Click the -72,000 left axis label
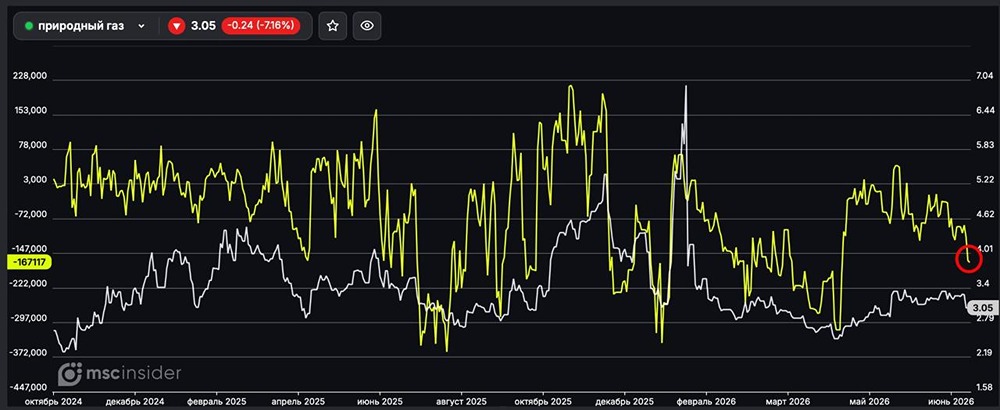This screenshot has height=410, width=1000. pyautogui.click(x=32, y=215)
